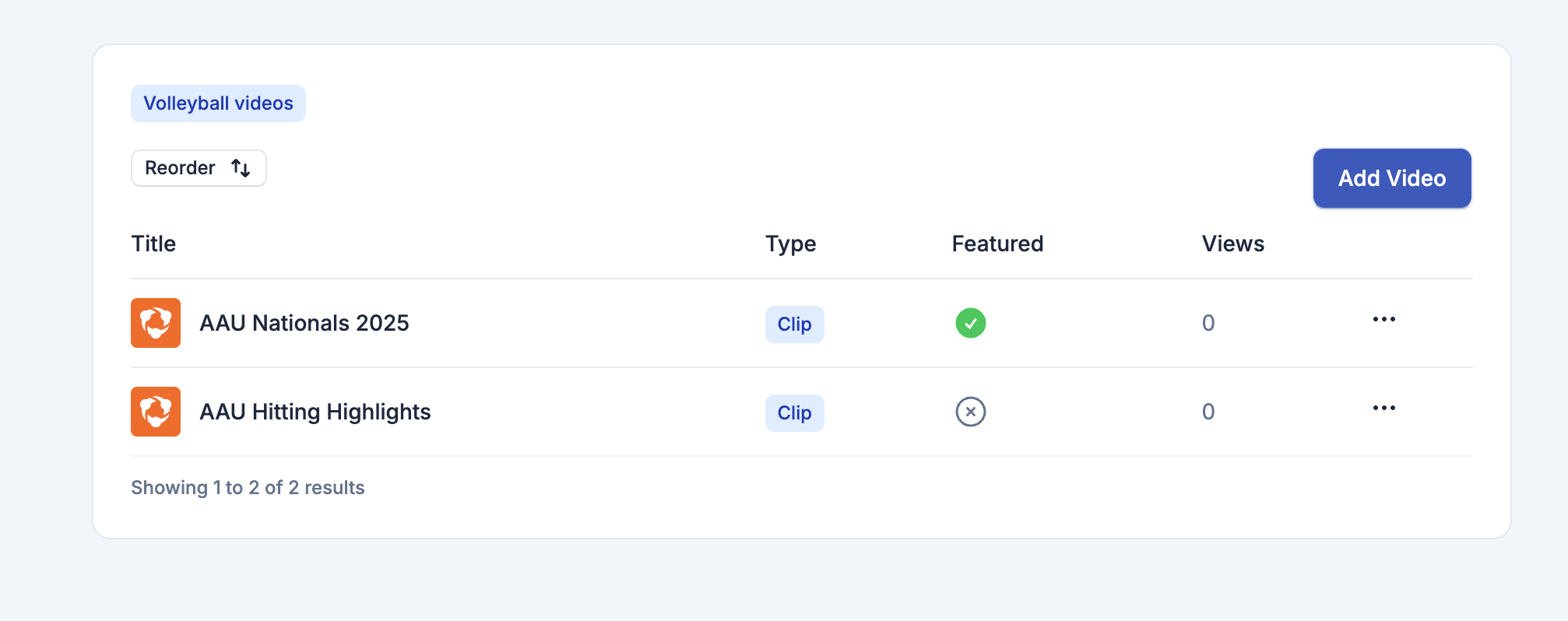Click the Views column header

[1233, 244]
